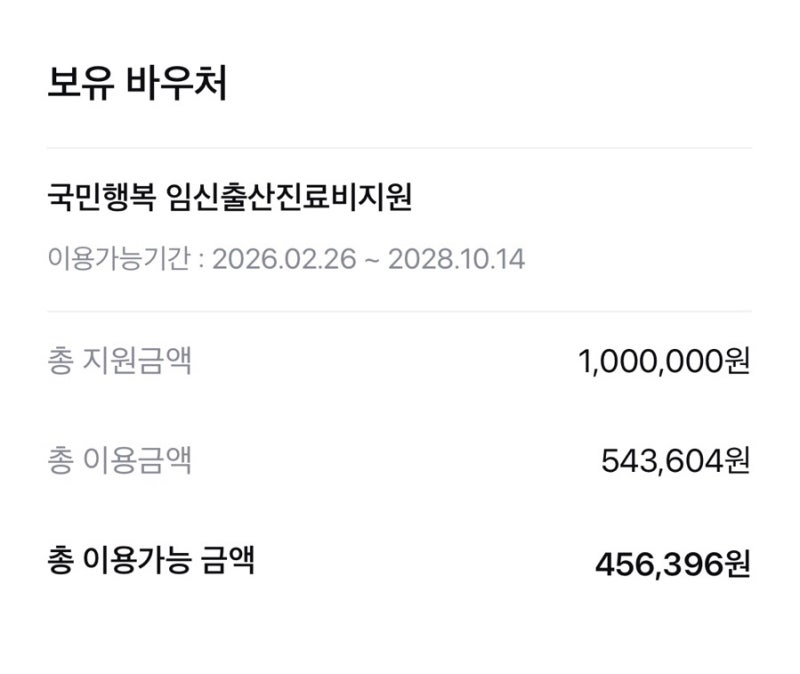Select the bold 총 이용가능 금액 label
The height and width of the screenshot is (674, 800).
(151, 560)
